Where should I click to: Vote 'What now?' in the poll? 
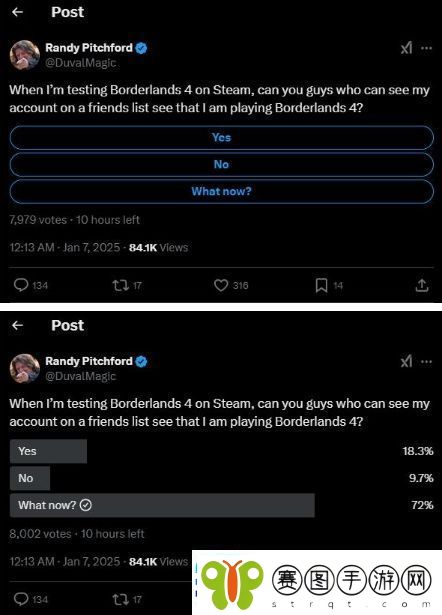[222, 191]
